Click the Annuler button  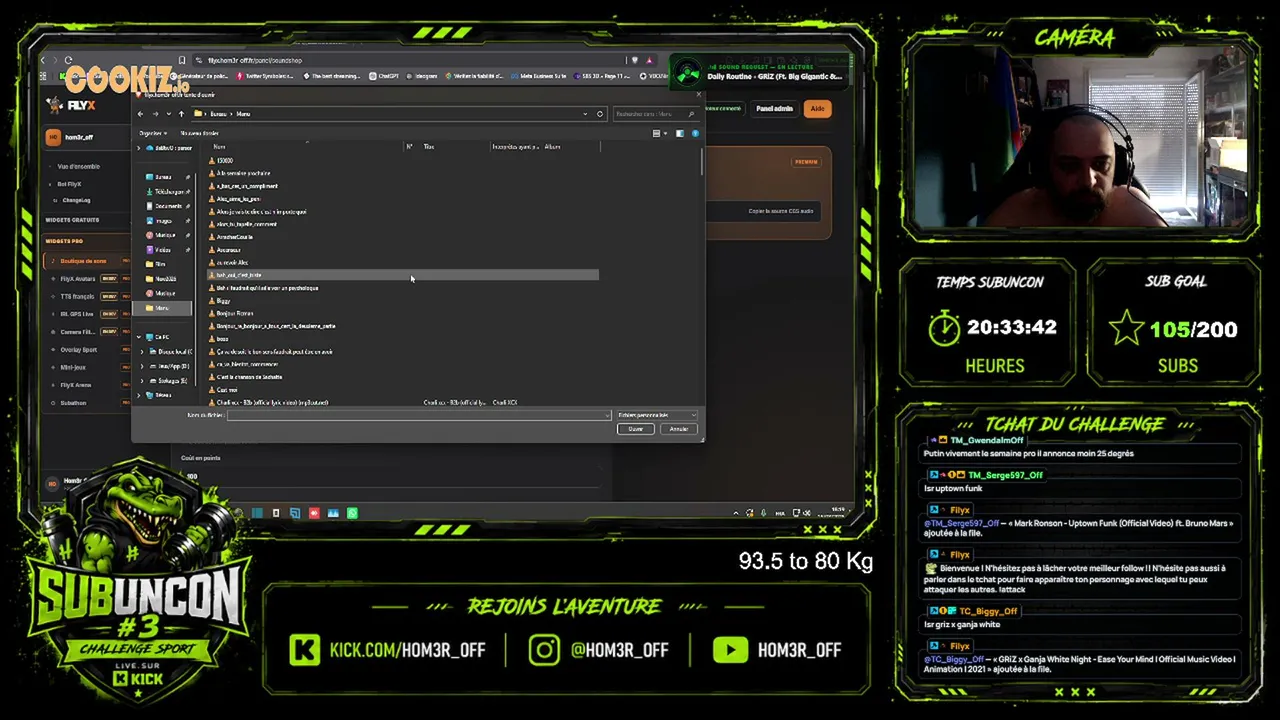point(679,429)
